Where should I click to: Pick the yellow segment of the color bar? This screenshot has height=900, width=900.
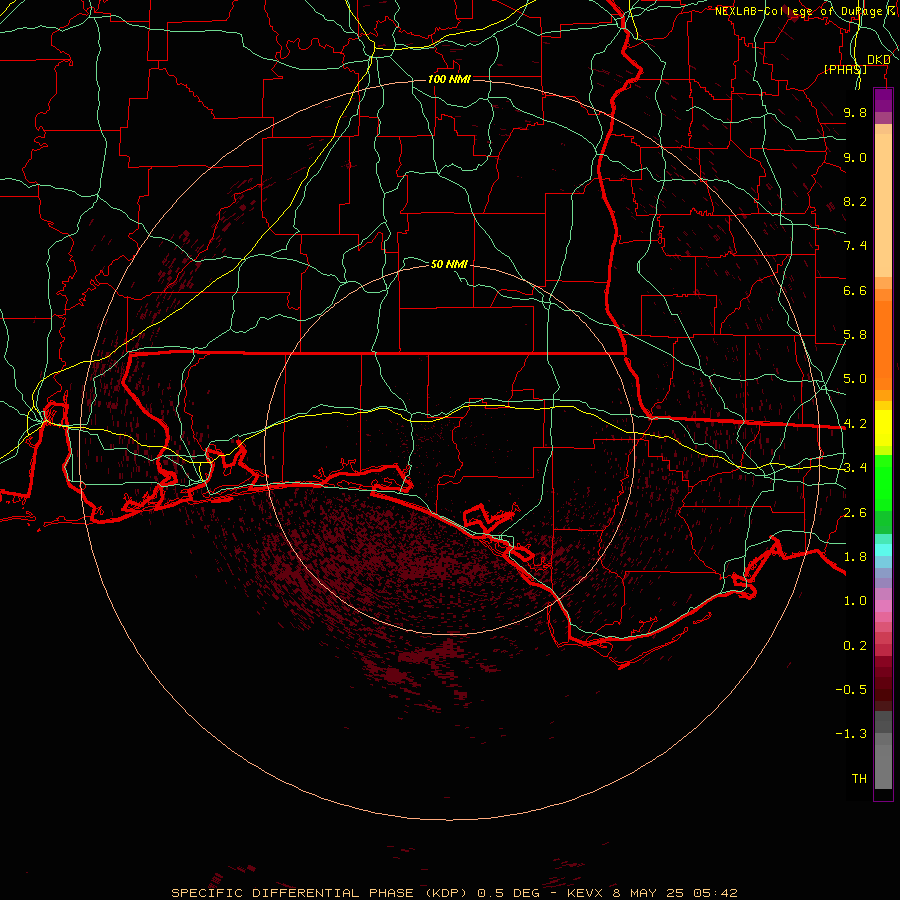(883, 428)
